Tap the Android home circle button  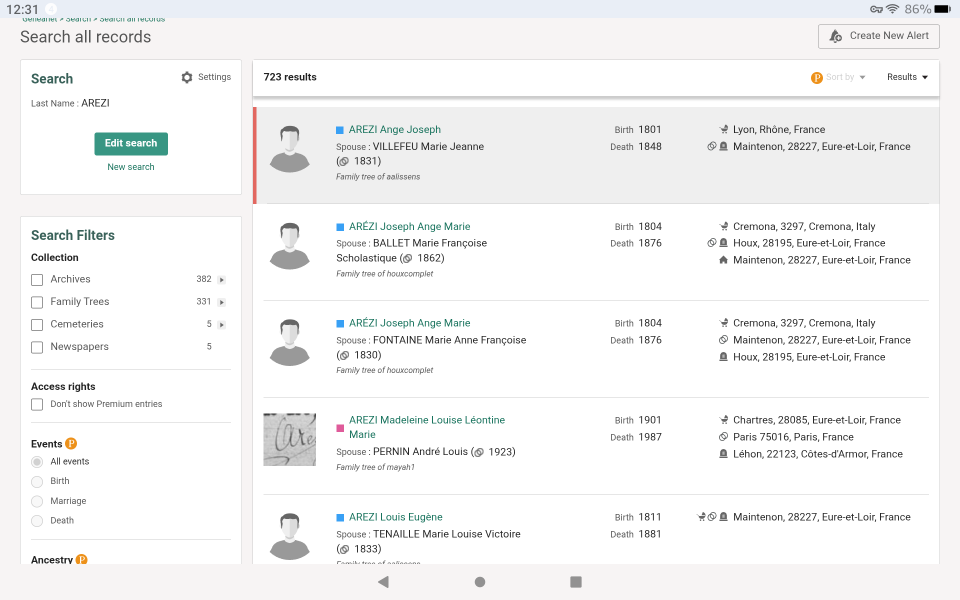tap(480, 582)
